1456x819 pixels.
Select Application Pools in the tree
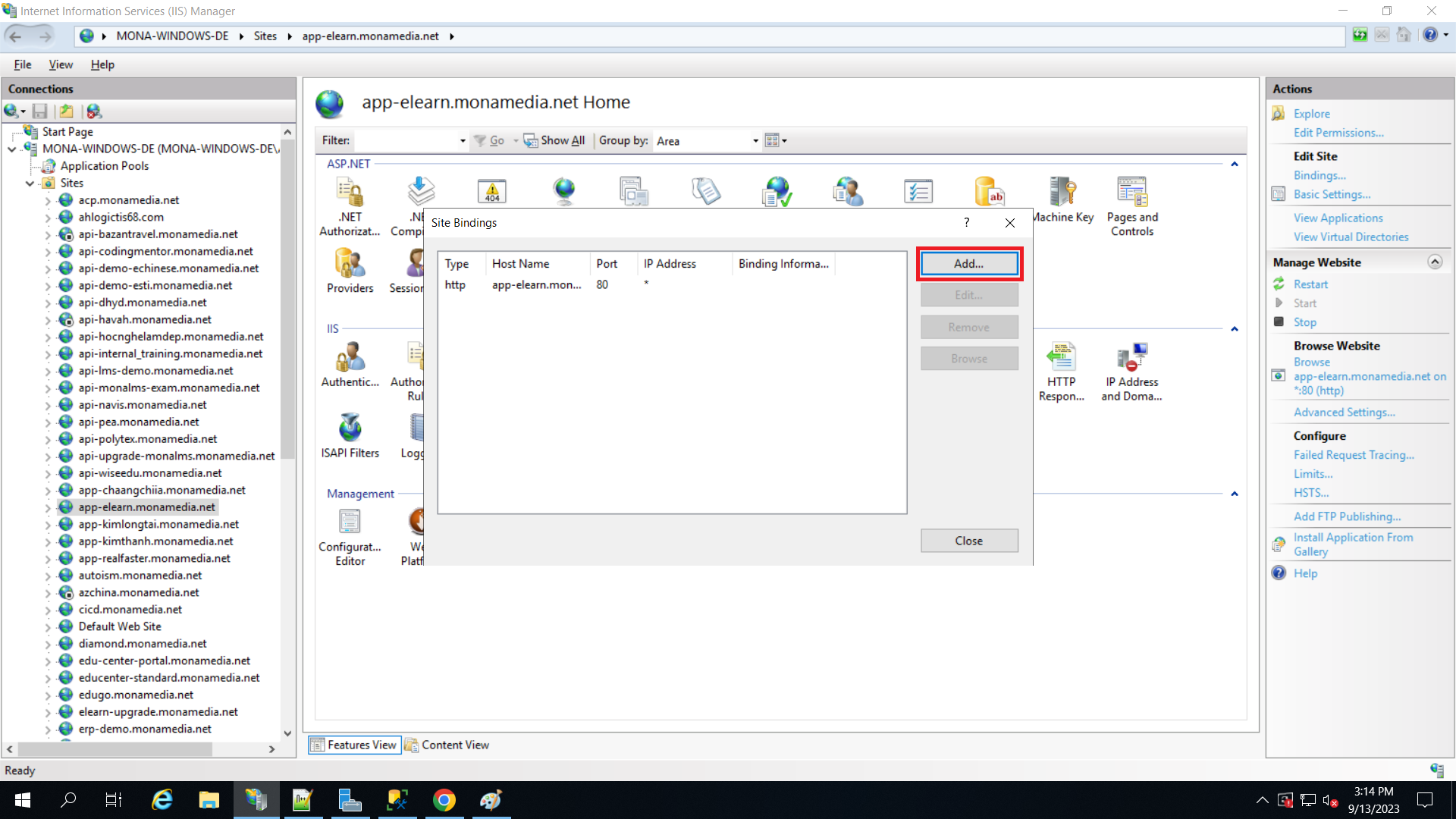105,166
